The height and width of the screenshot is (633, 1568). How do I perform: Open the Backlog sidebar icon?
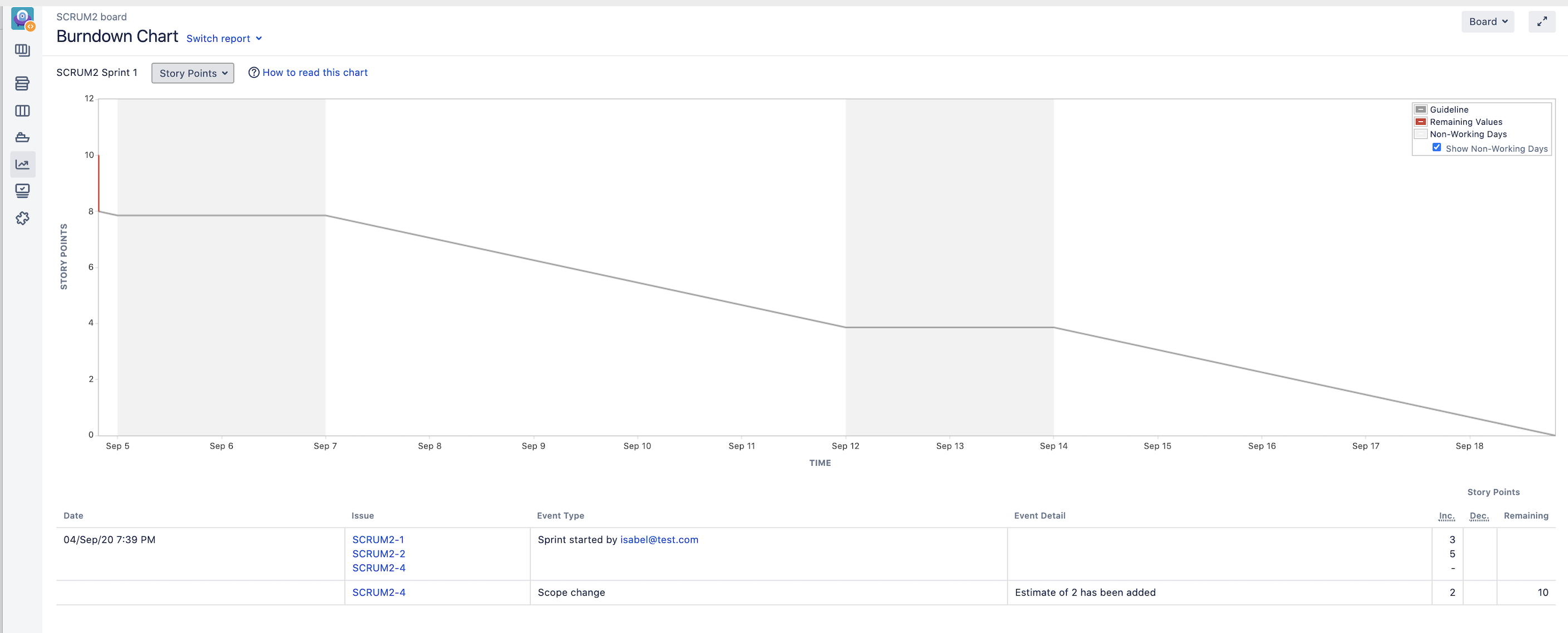[x=22, y=84]
